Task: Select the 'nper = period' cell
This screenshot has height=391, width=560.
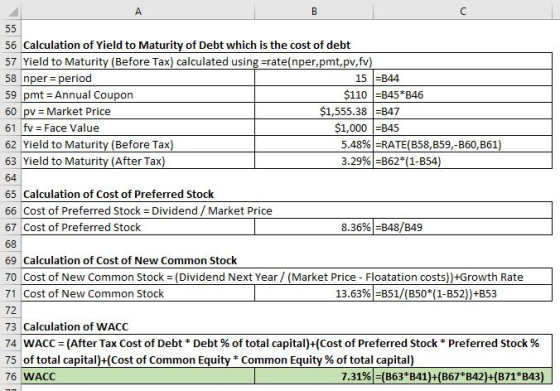Action: pyautogui.click(x=138, y=78)
